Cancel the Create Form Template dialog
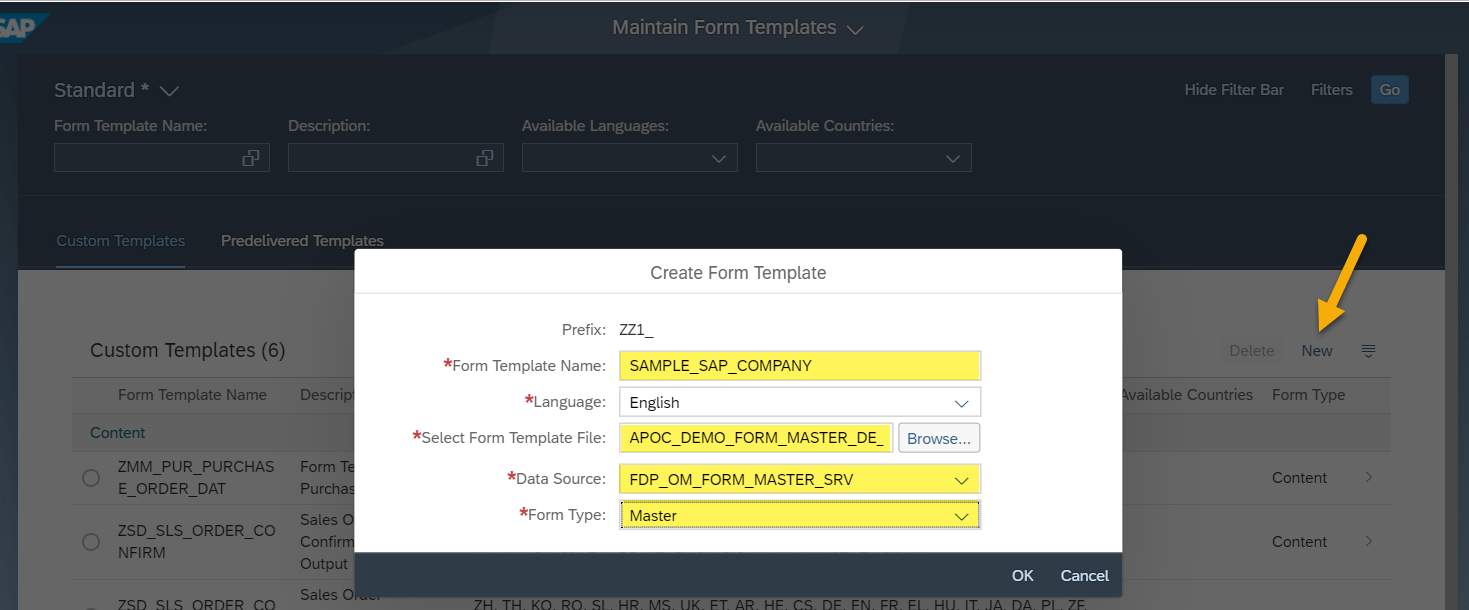The image size is (1469, 610). coord(1085,576)
